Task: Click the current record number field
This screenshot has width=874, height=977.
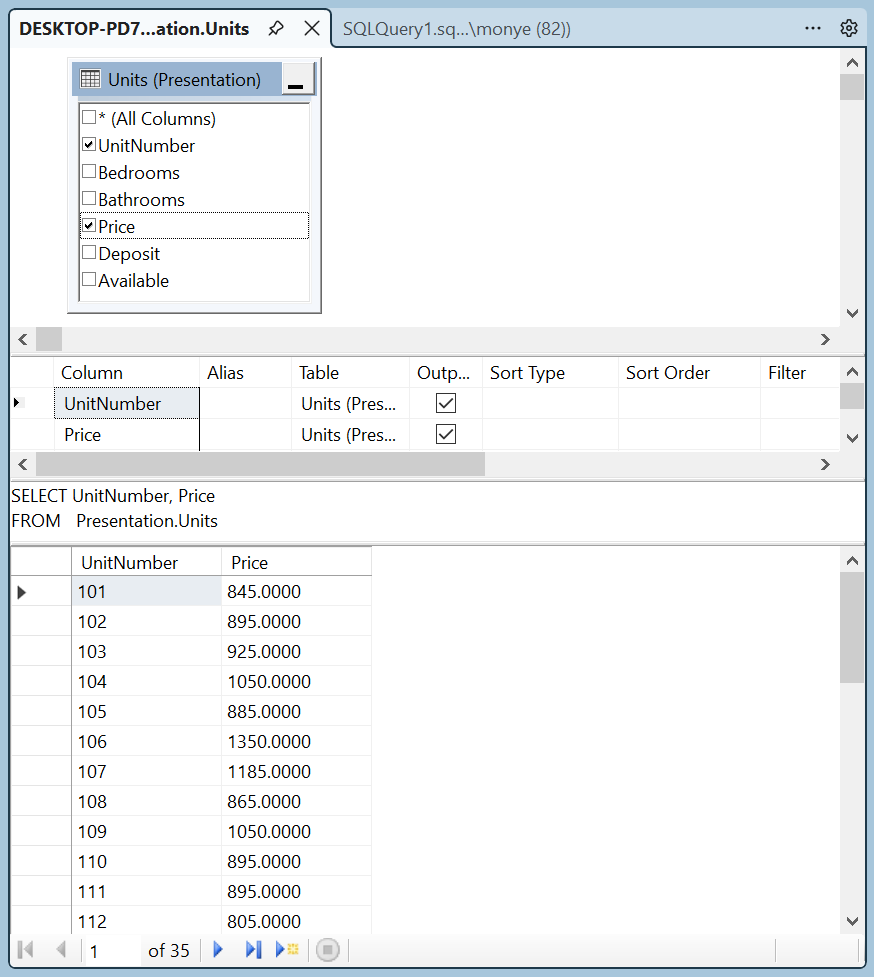Action: 112,950
